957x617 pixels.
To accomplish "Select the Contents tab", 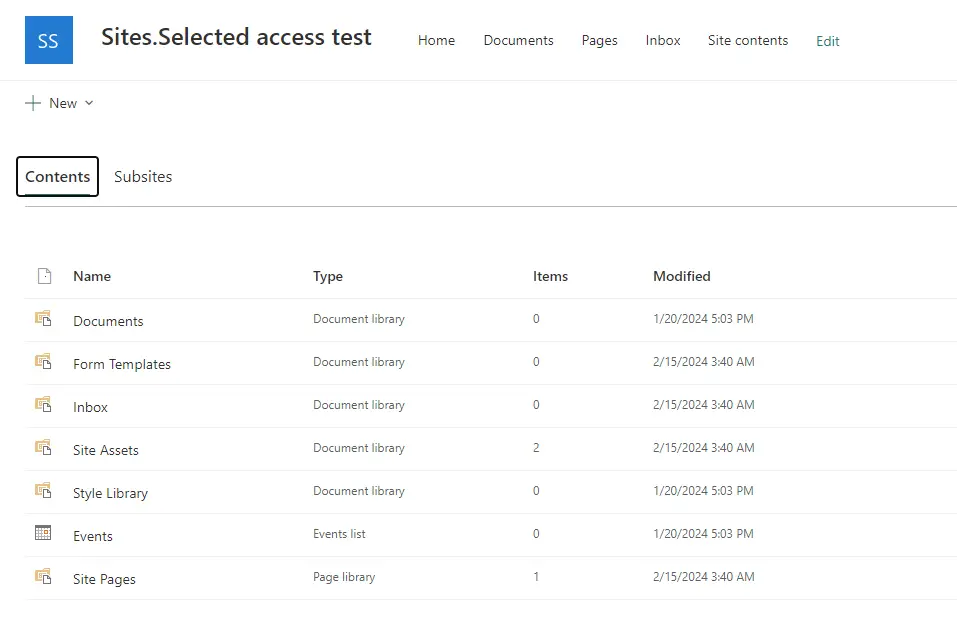I will point(57,177).
